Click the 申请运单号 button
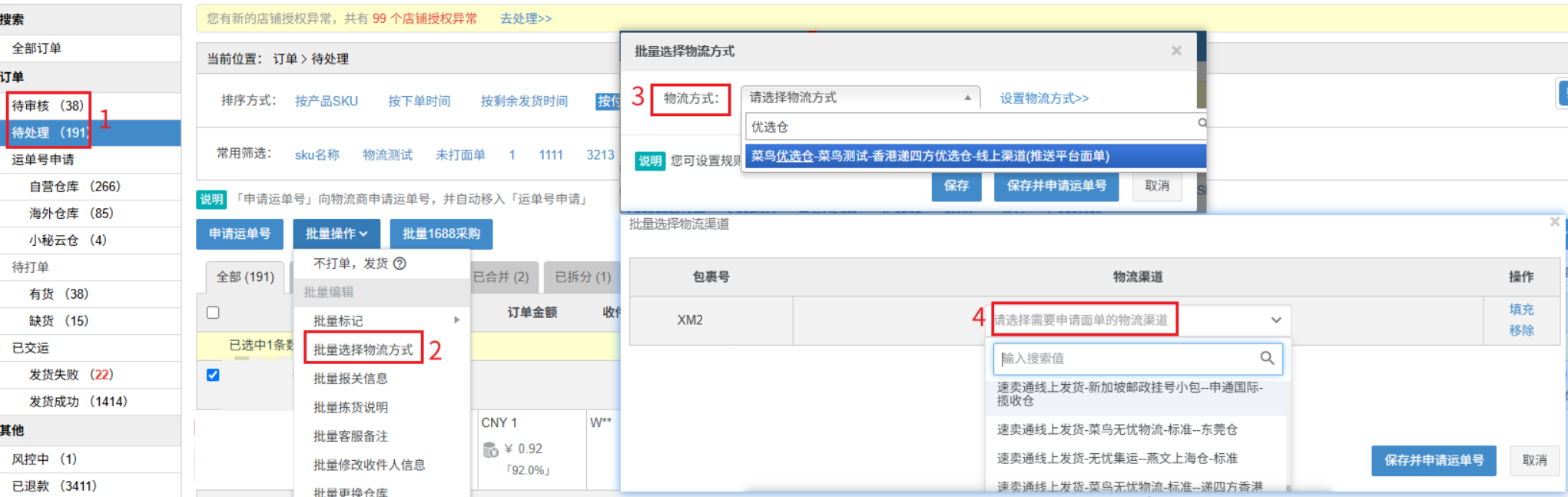1568x497 pixels. [240, 234]
